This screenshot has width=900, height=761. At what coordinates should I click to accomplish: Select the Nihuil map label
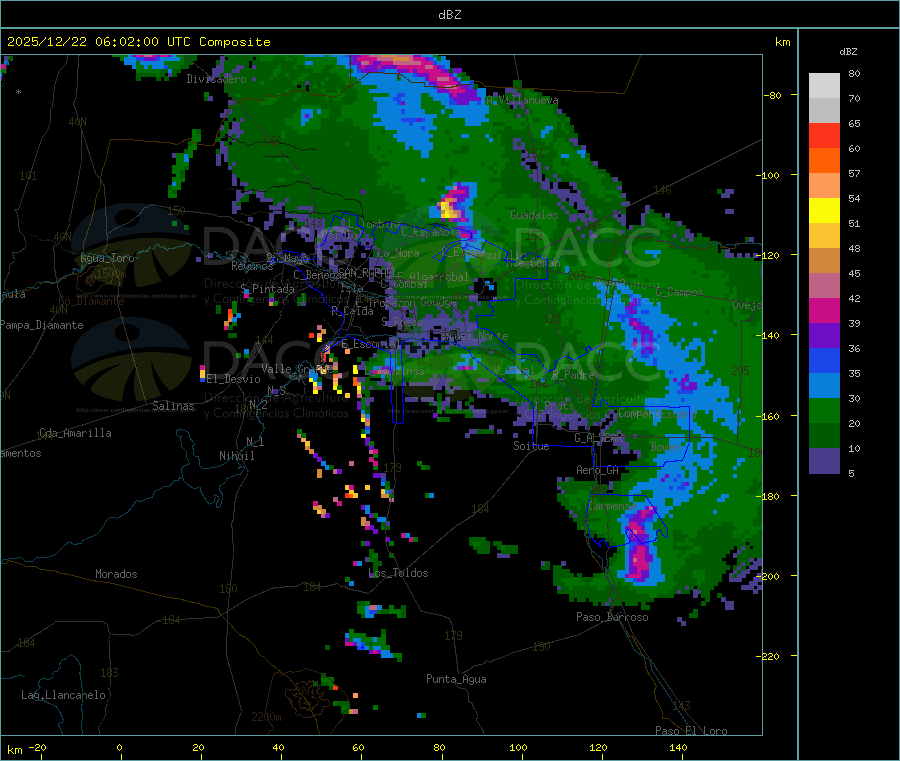(236, 456)
